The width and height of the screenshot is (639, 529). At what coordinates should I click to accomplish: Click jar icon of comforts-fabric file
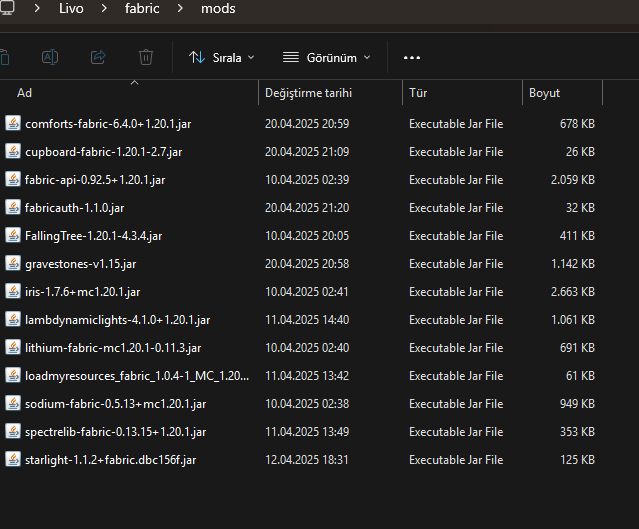[13, 123]
